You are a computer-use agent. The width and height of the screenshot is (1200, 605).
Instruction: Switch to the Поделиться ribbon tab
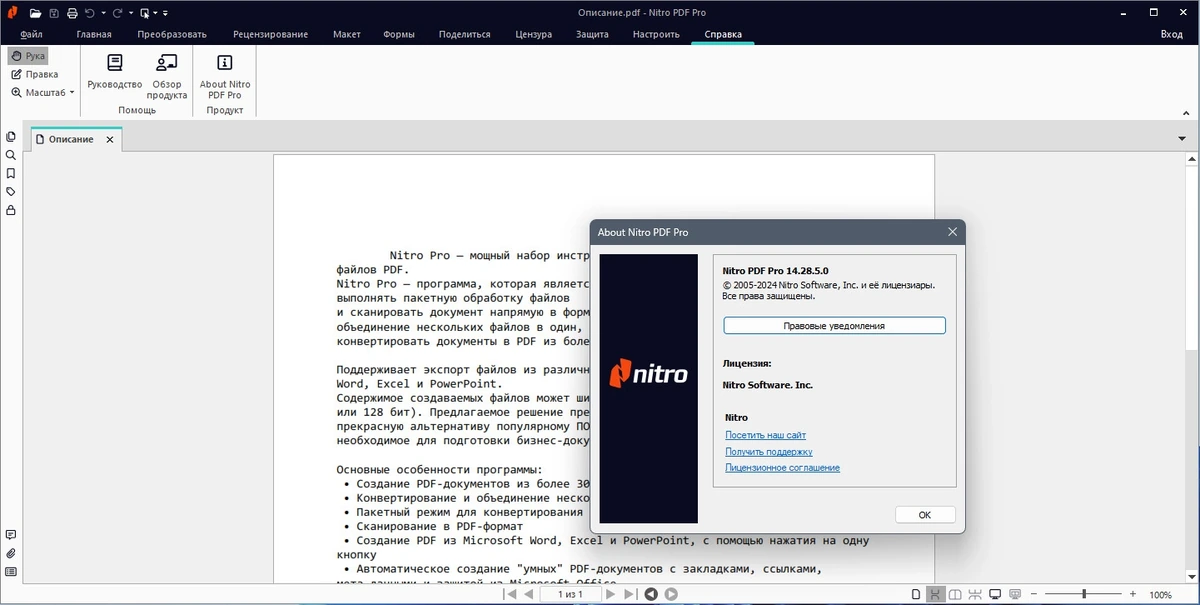click(x=464, y=34)
